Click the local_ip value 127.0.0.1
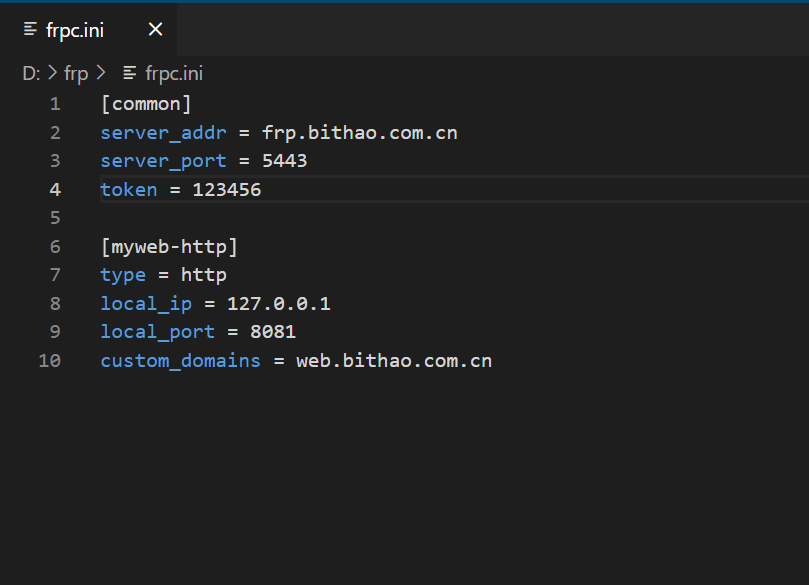Screen dimensions: 809x585 279,304
